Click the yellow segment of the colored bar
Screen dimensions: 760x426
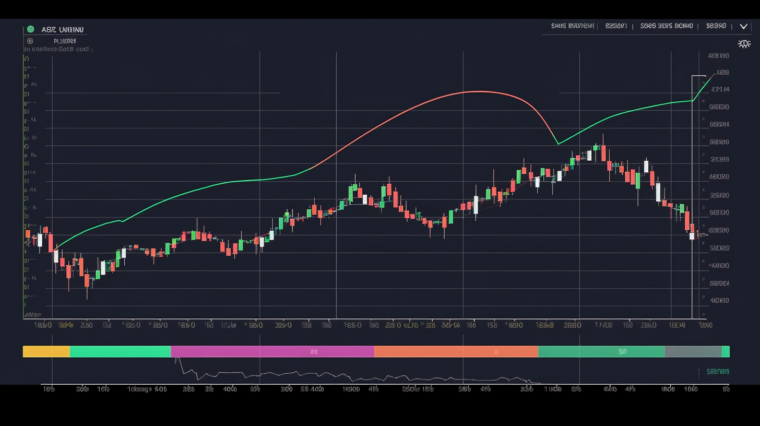point(46,352)
